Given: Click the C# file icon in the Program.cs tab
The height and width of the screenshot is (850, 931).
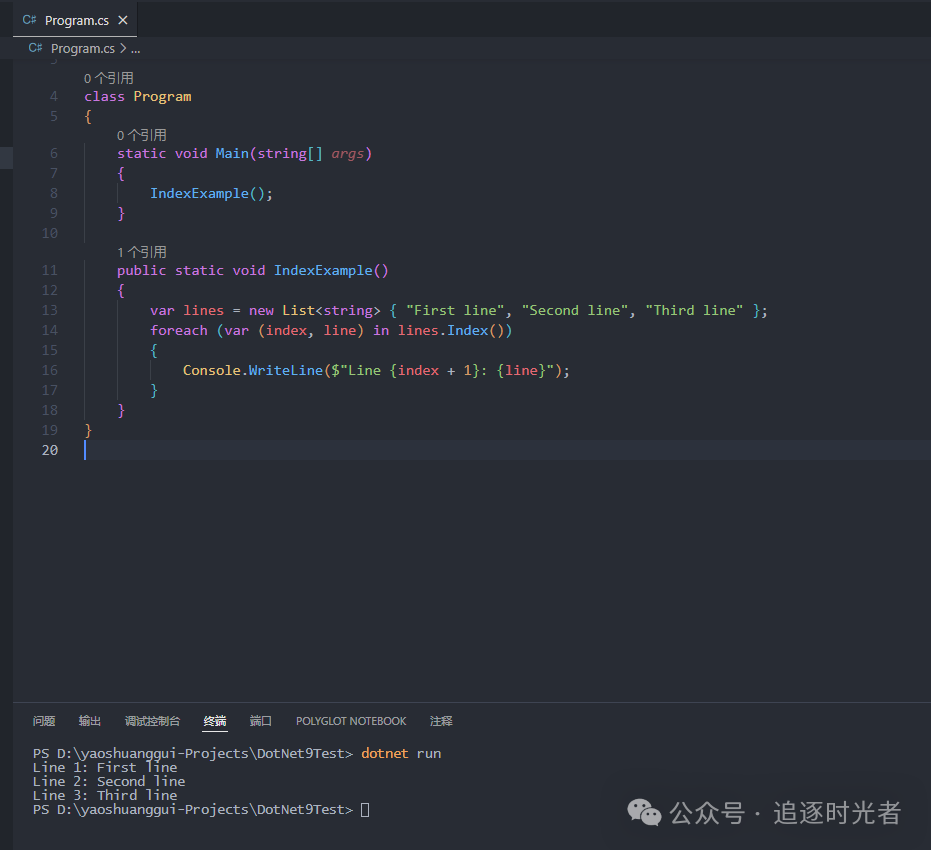Looking at the screenshot, I should click(29, 20).
